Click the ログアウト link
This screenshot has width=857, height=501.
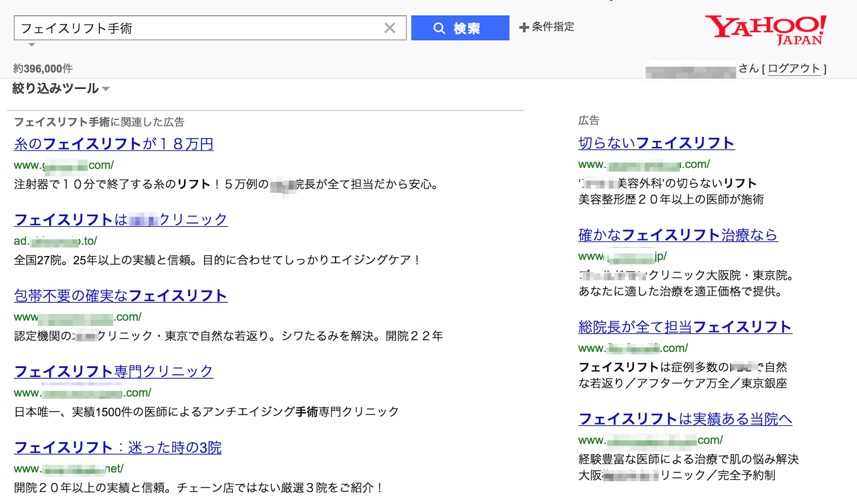794,69
